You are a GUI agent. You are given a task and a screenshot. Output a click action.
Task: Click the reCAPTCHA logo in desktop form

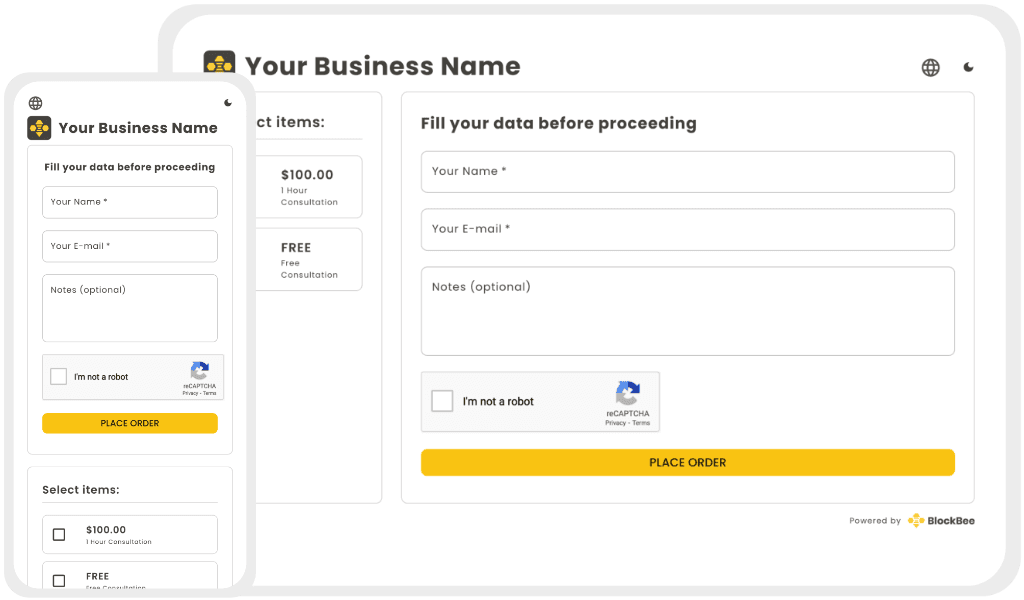click(x=627, y=393)
